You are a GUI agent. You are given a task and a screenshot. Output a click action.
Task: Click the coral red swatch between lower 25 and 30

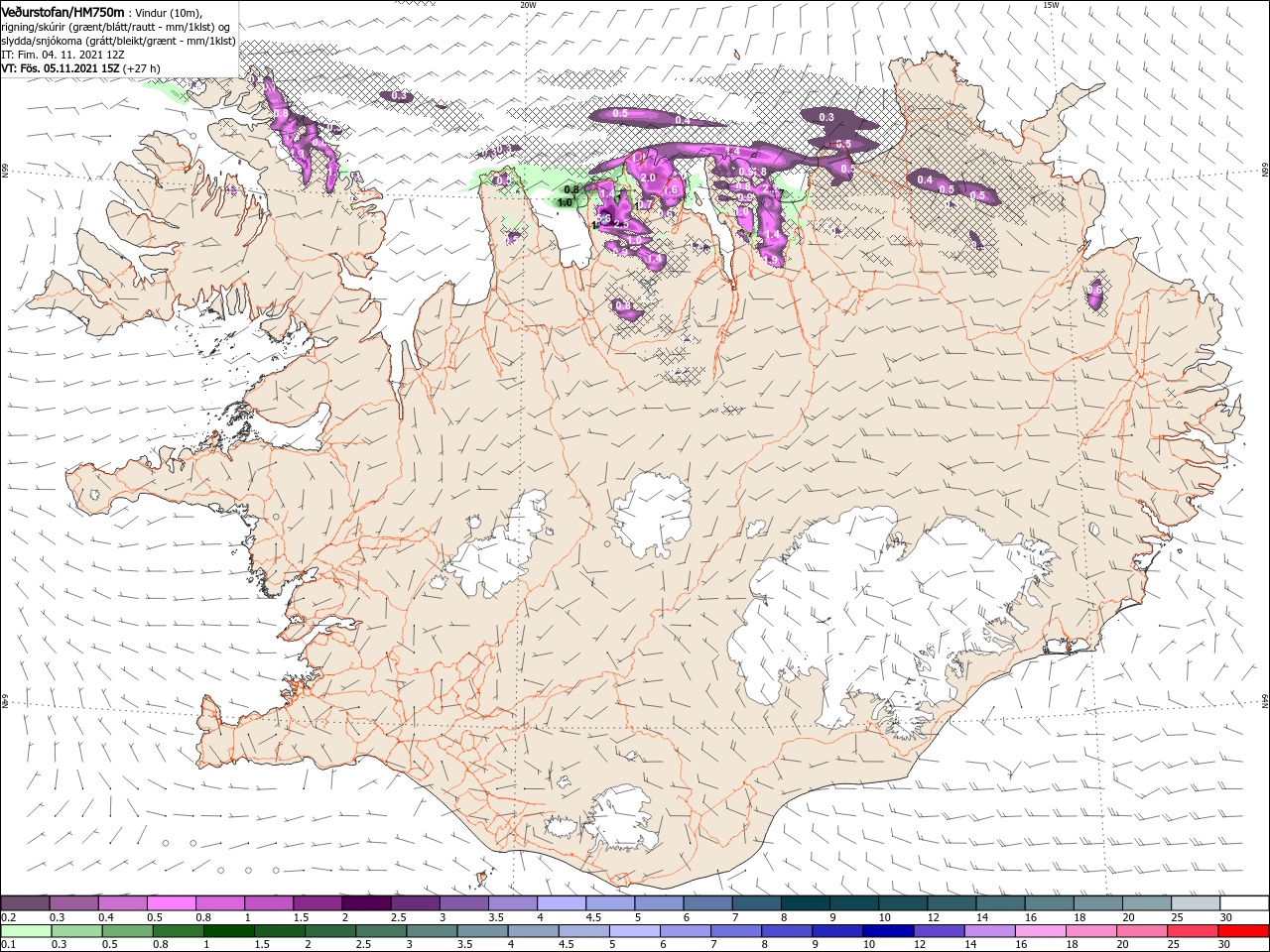(x=1194, y=931)
